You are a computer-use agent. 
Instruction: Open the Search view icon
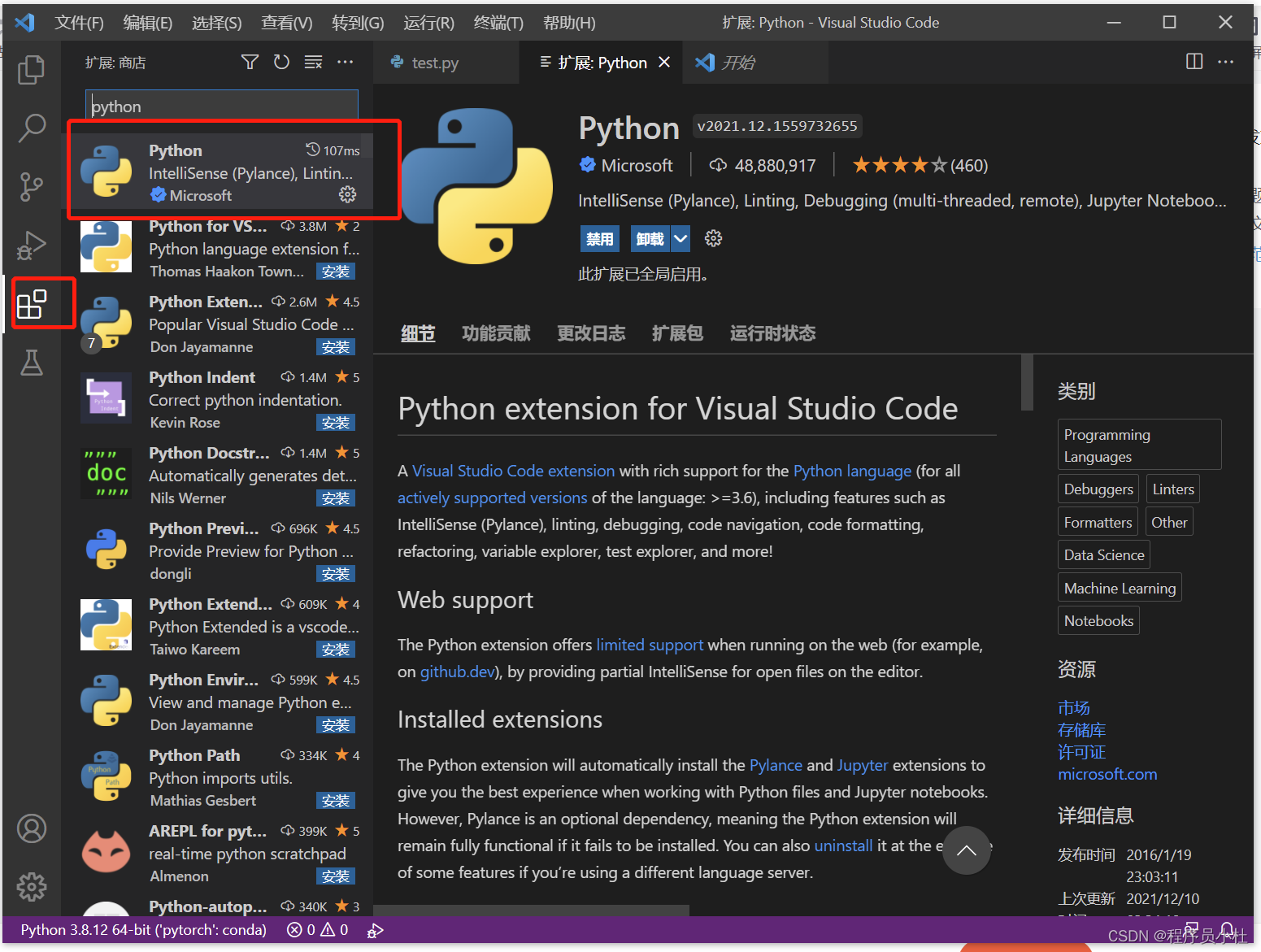pos(31,128)
